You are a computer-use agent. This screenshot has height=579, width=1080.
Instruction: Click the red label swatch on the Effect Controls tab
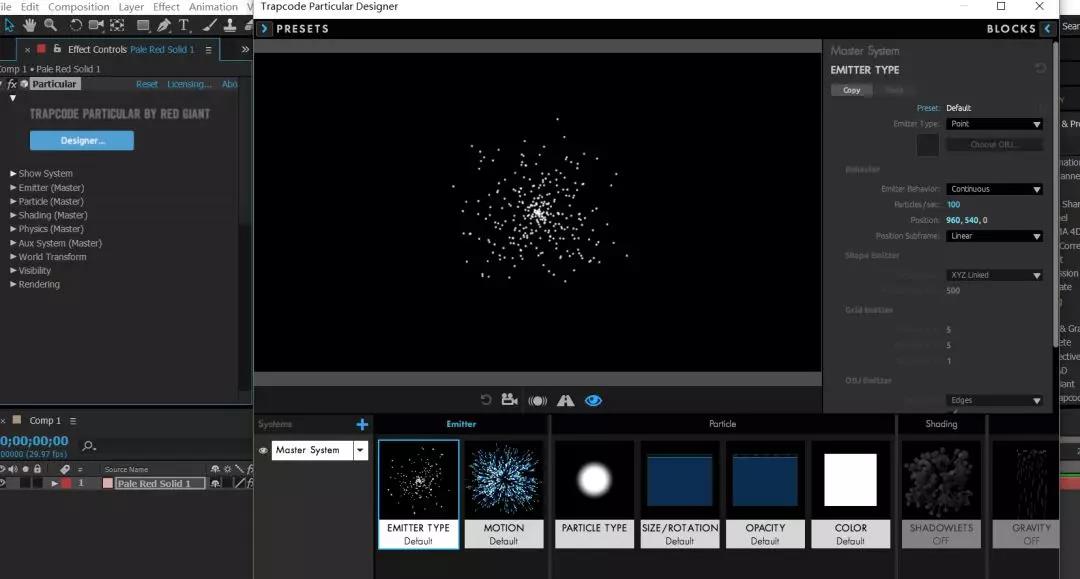[x=41, y=49]
